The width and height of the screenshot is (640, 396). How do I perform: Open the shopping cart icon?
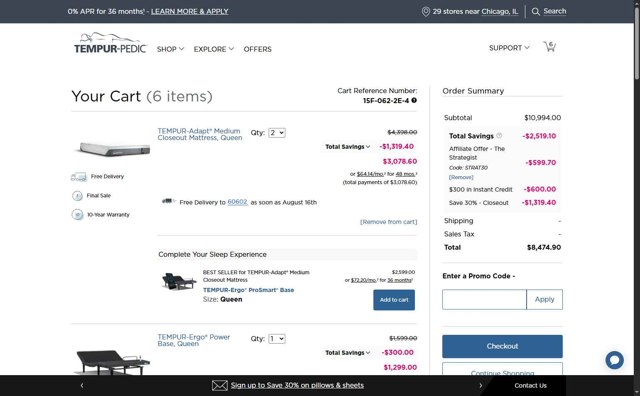549,47
